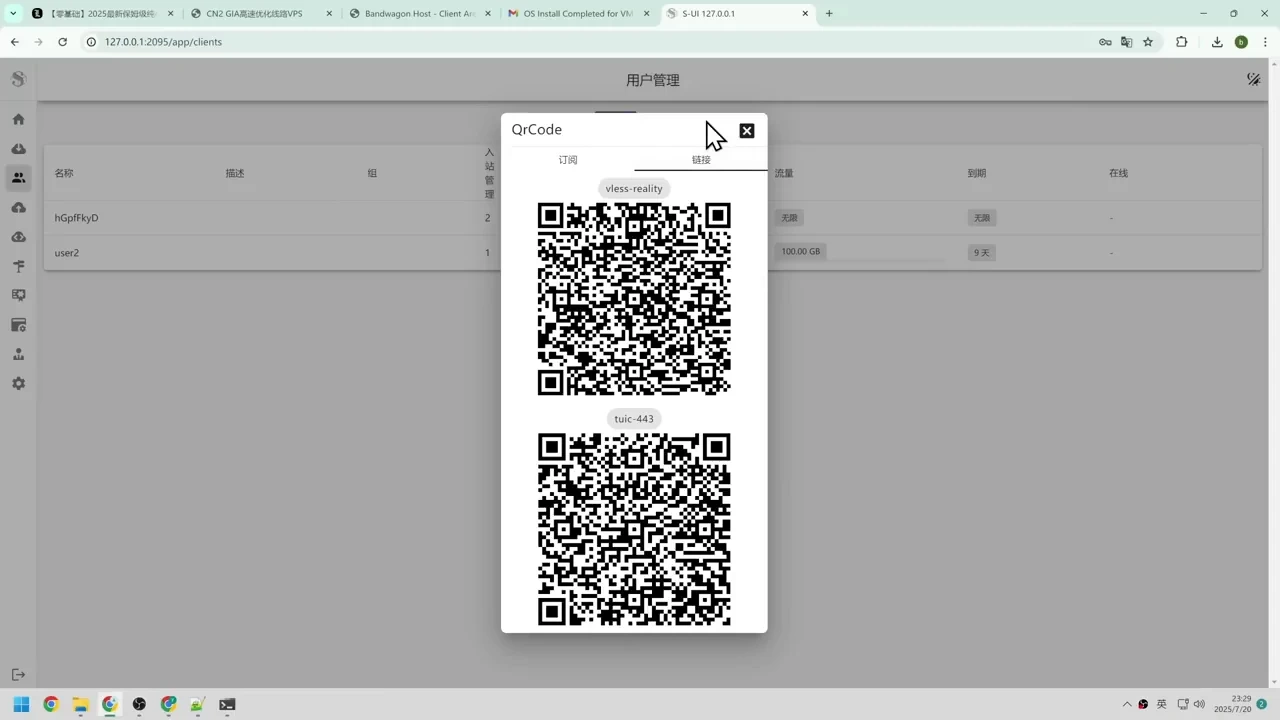The height and width of the screenshot is (720, 1280).
Task: Click the address bar URL
Action: click(163, 42)
